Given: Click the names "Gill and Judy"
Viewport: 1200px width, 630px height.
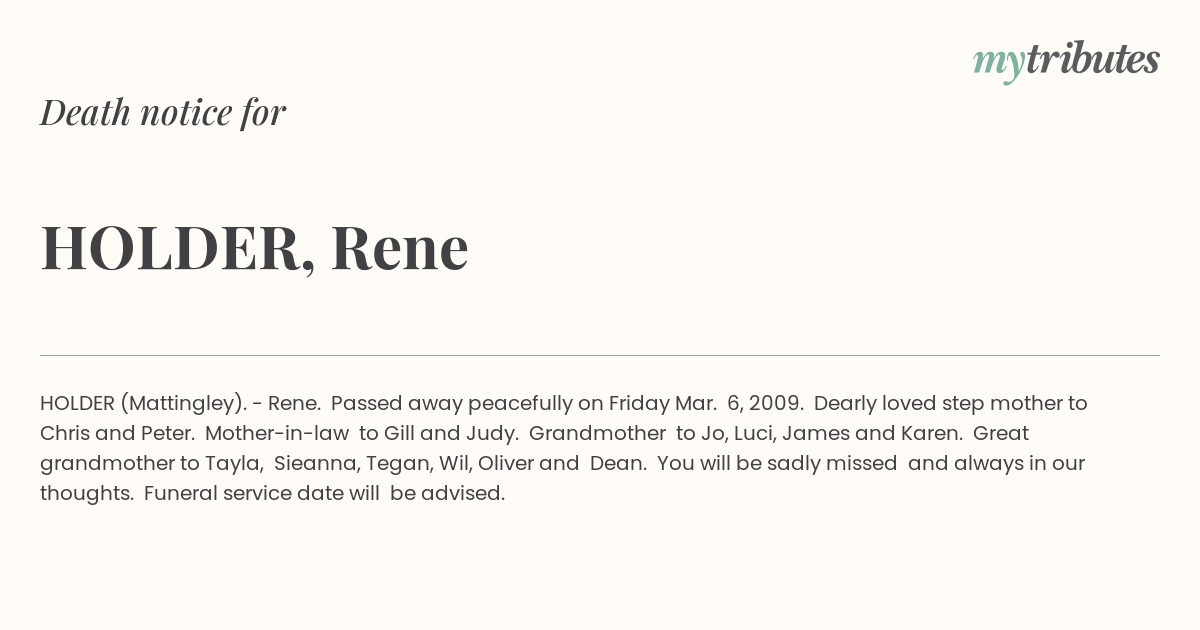Looking at the screenshot, I should (451, 434).
